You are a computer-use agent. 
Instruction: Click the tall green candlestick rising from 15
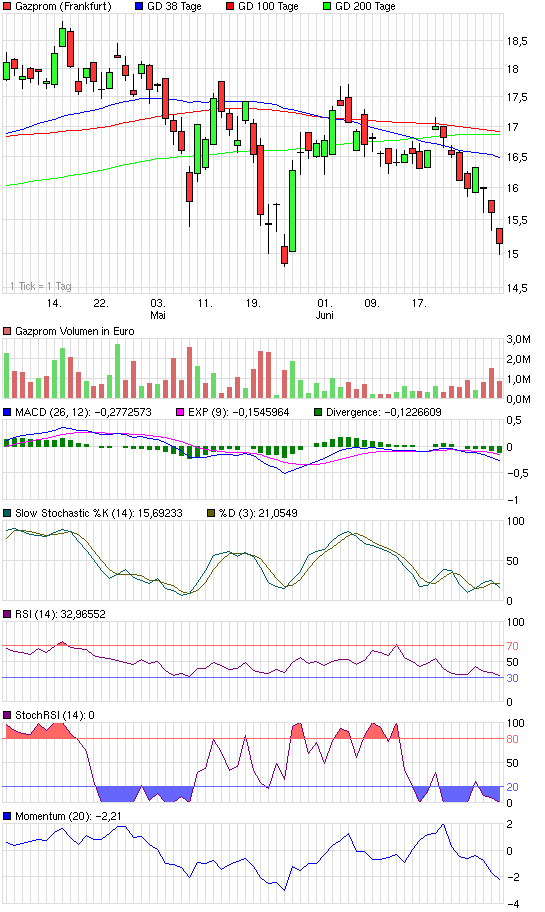293,211
